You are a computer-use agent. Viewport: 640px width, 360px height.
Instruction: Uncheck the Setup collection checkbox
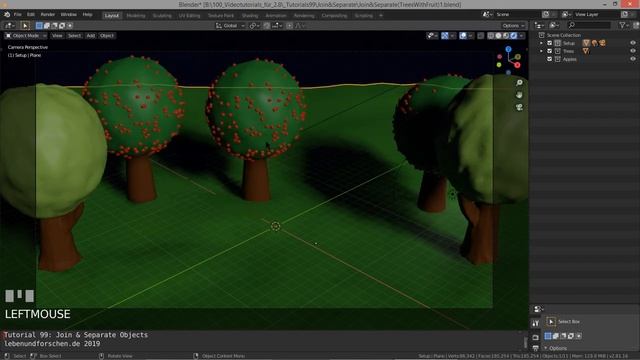coord(549,43)
